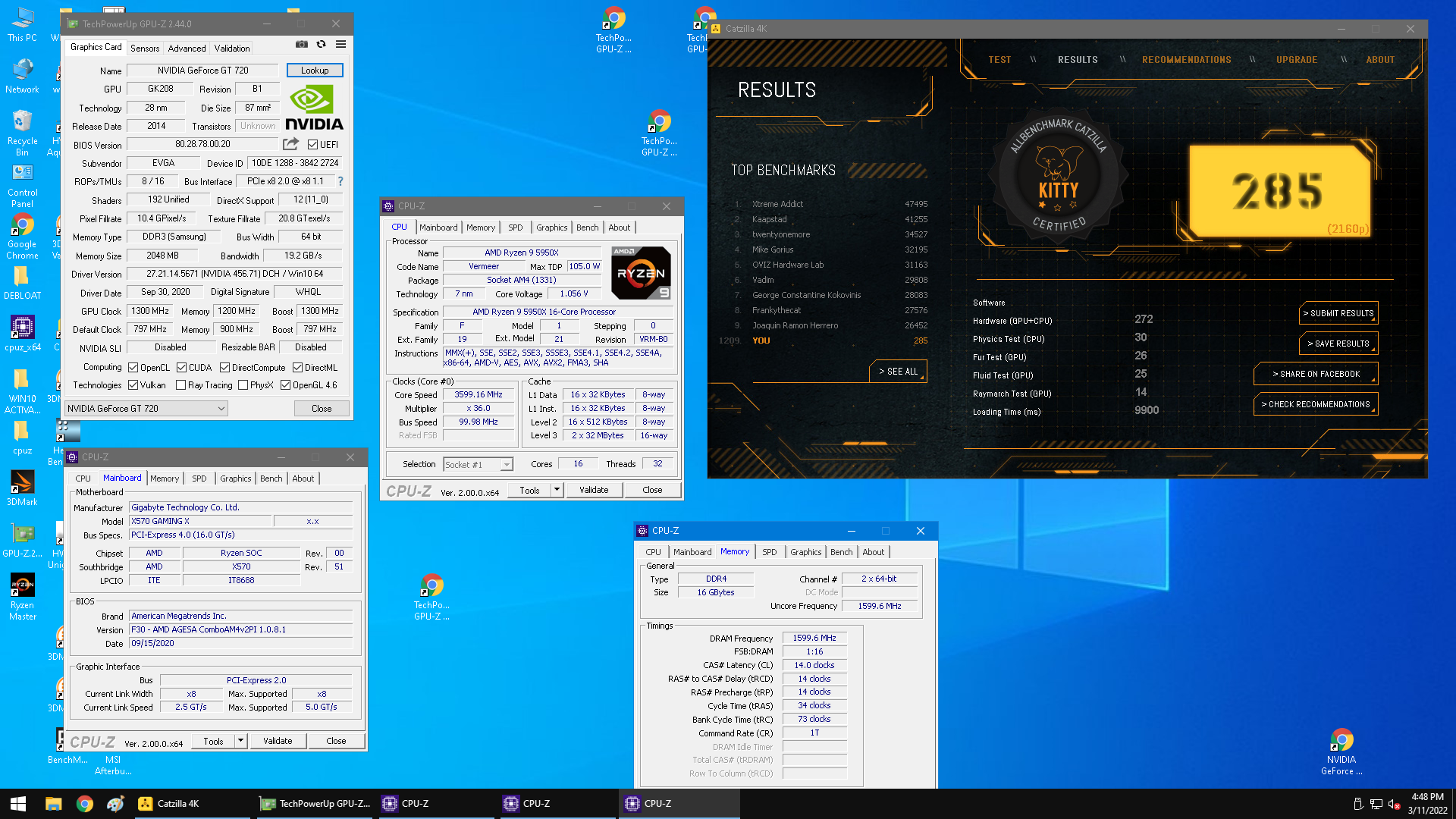
Task: Open the Bench tab in CPU-Z CPU window
Action: [x=587, y=227]
